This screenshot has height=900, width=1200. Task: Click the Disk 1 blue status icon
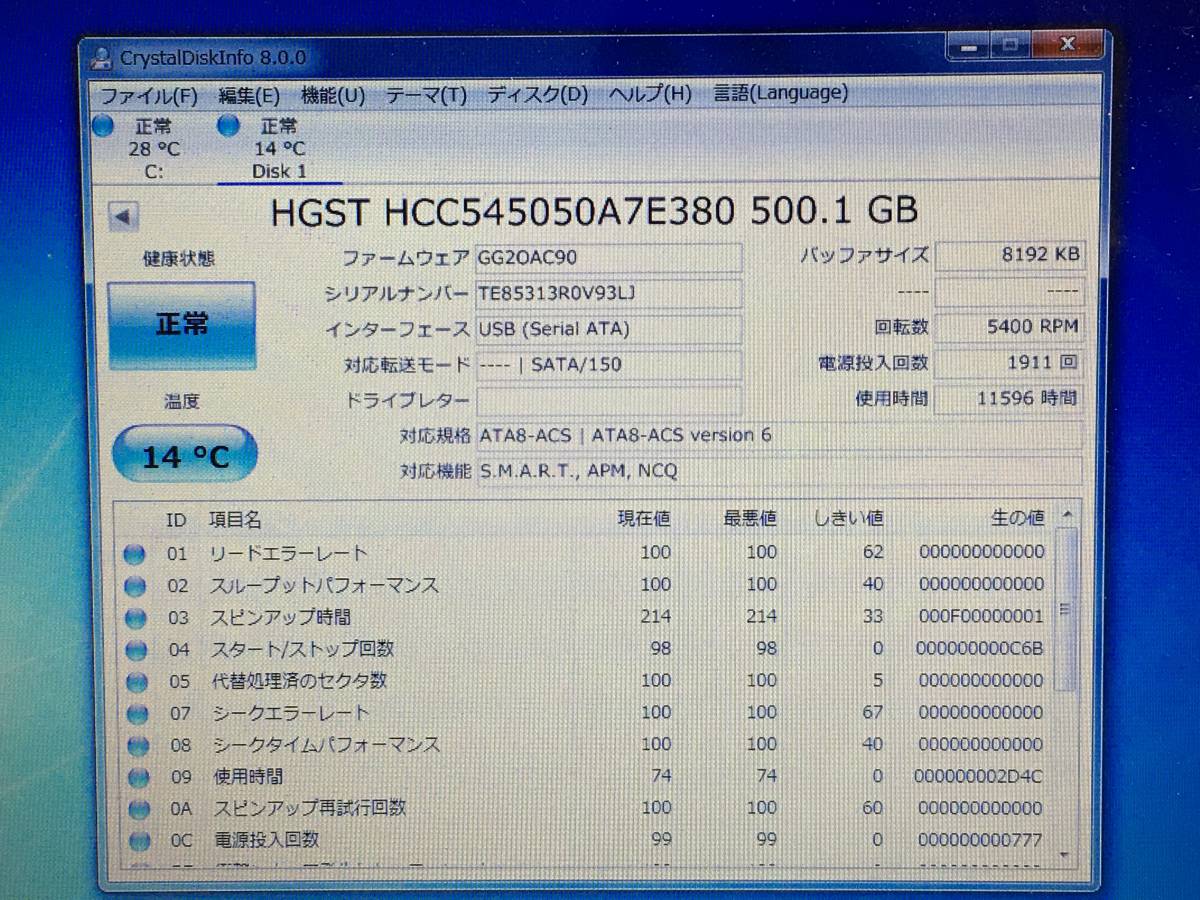pos(229,126)
